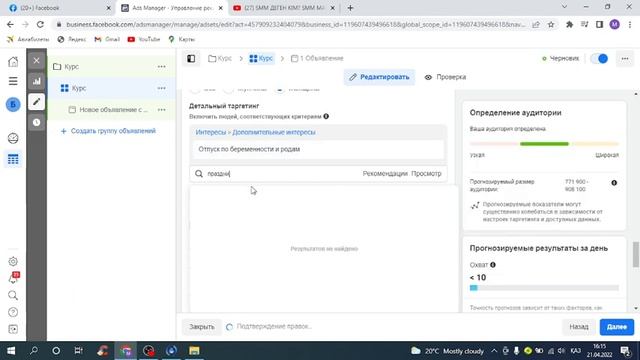Select the pencil edit icon in sidebar
640x360 pixels.
(36, 102)
